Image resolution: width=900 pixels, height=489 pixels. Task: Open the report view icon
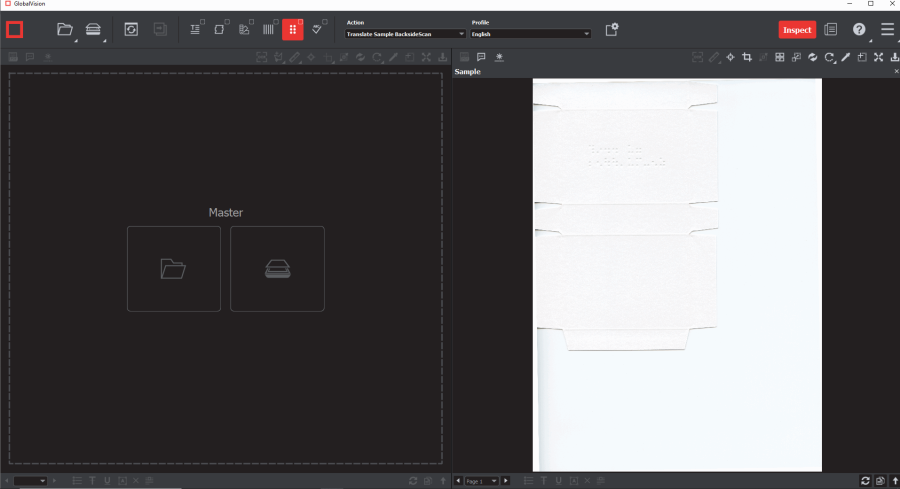[830, 30]
